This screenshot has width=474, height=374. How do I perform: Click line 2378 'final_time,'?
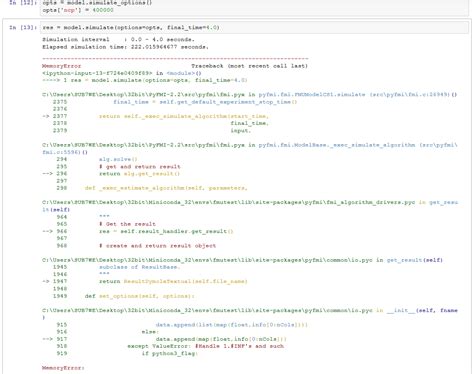pos(161,123)
